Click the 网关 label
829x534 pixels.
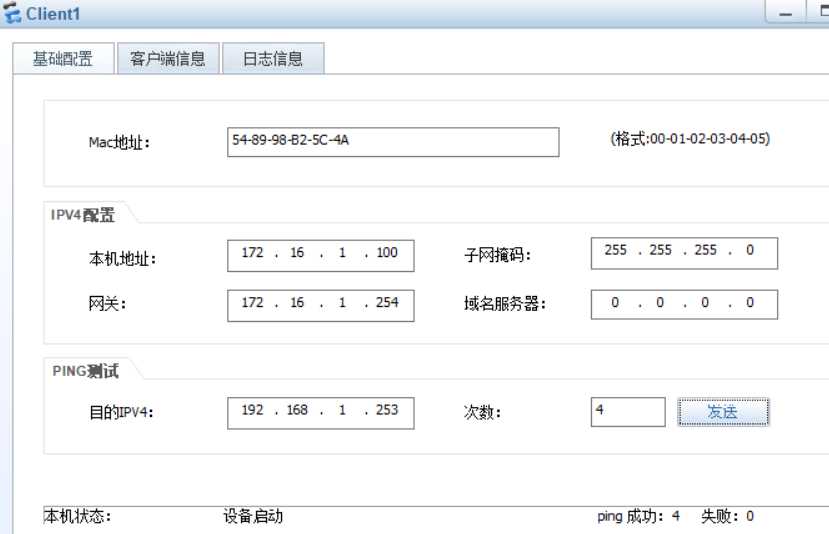(x=107, y=304)
